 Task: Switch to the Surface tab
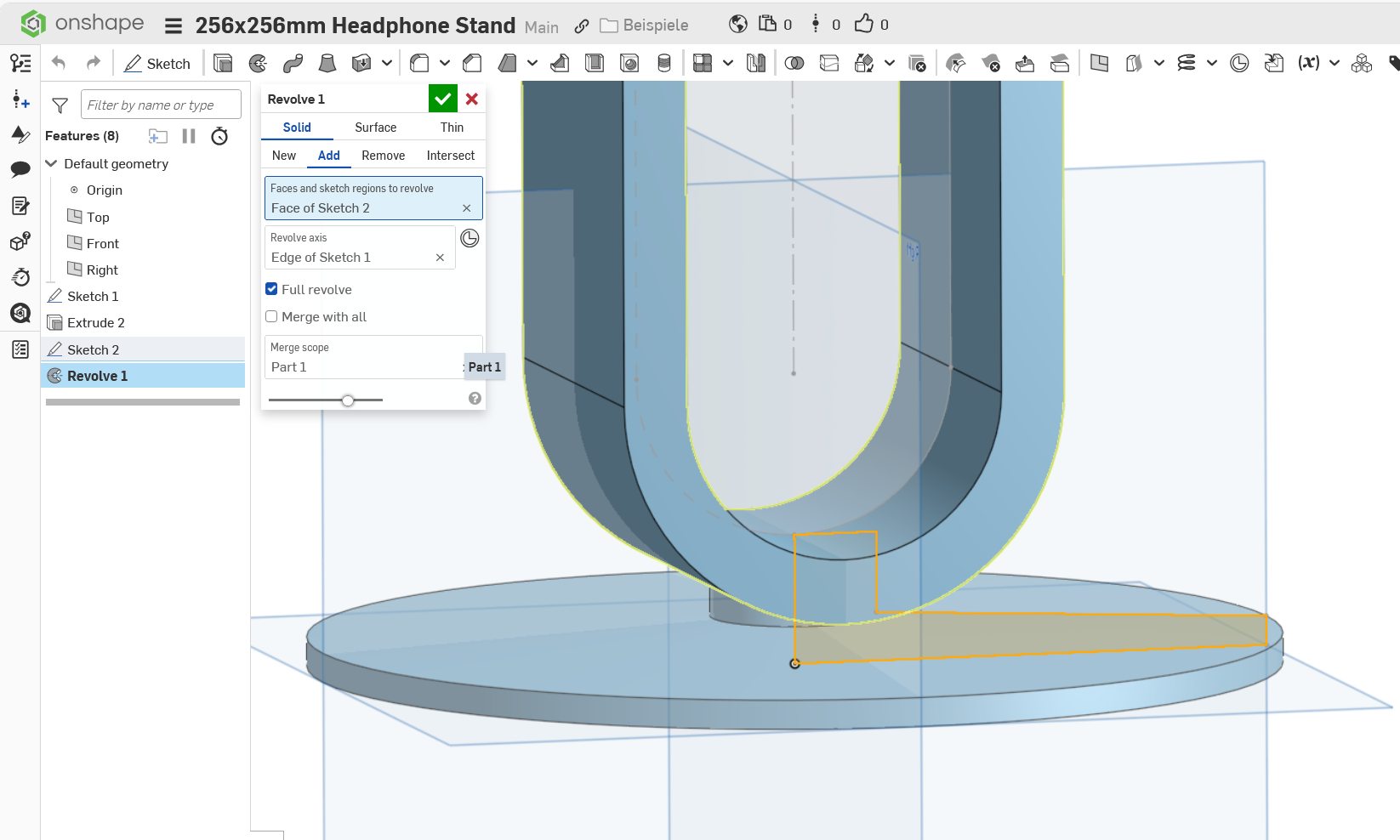[x=375, y=128]
